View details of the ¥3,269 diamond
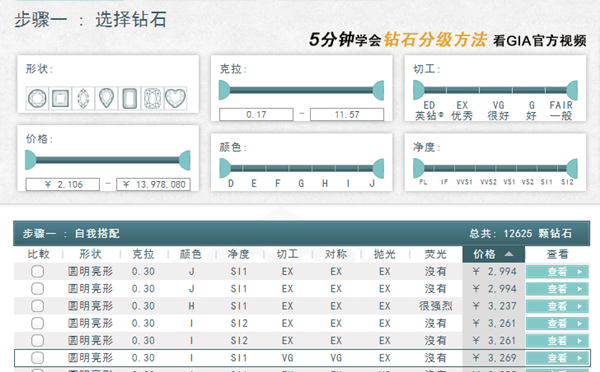The height and width of the screenshot is (372, 600). click(x=557, y=358)
